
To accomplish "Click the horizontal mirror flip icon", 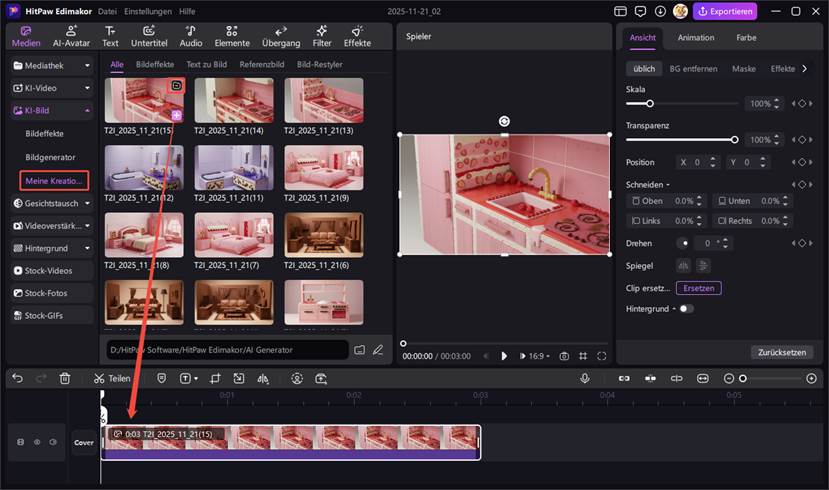I will point(684,265).
